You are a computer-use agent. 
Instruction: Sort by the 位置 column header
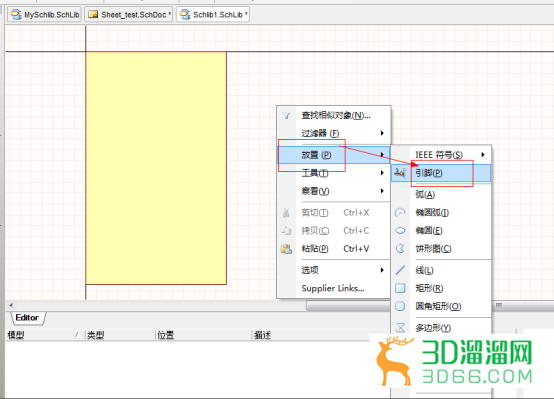[204, 335]
